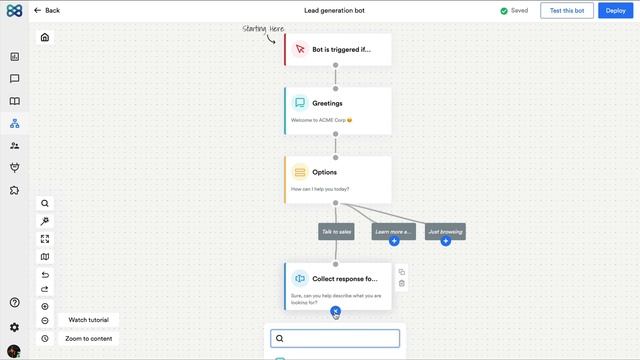
Task: Click the How can I help you today text
Action: click(x=320, y=189)
